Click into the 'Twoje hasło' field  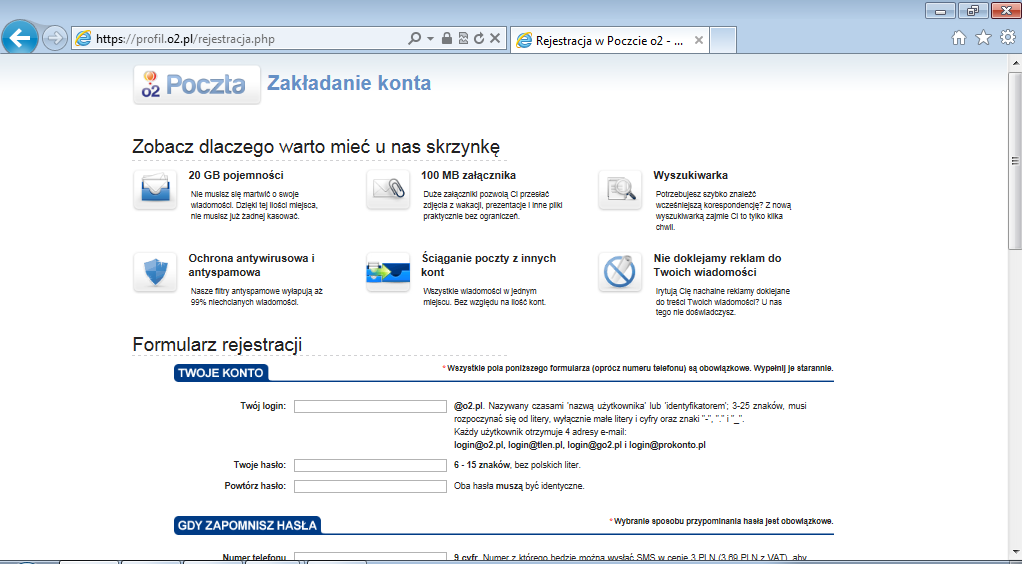(370, 466)
